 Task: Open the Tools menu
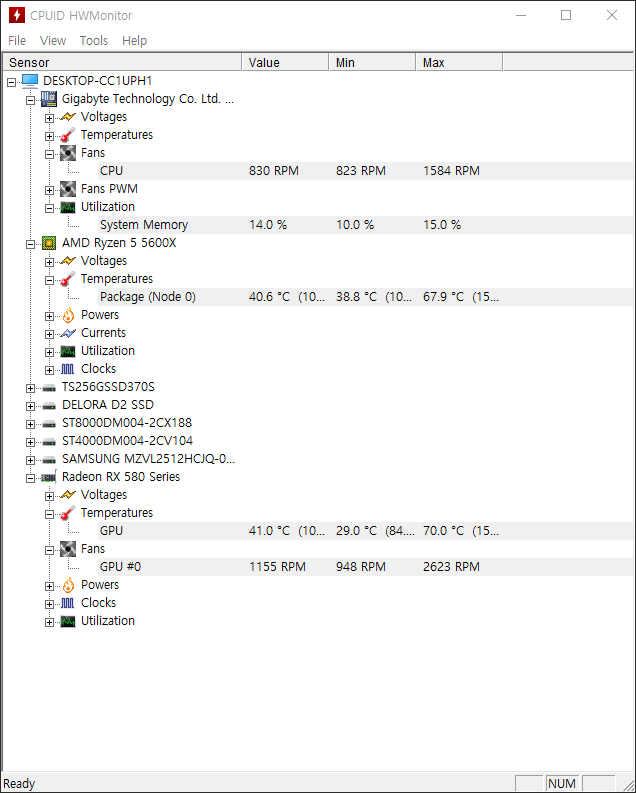pos(94,40)
